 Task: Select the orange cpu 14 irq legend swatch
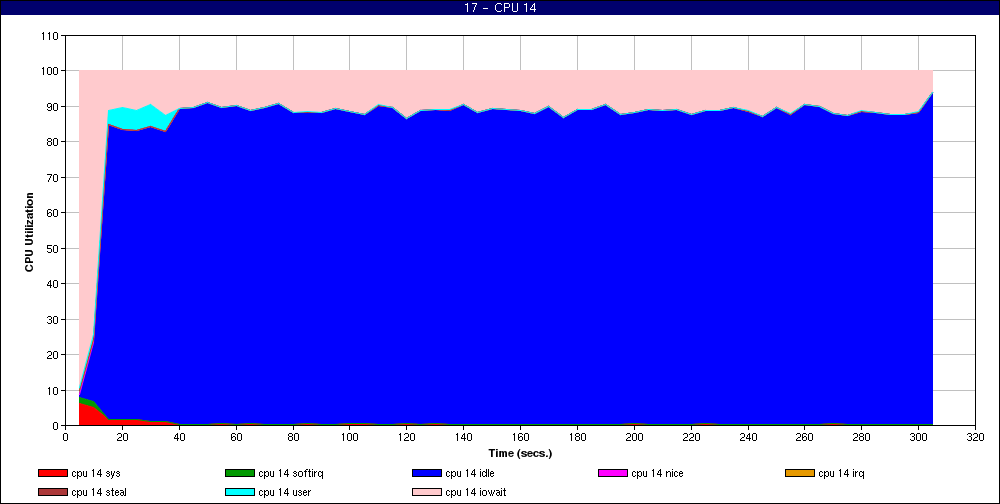(x=799, y=473)
